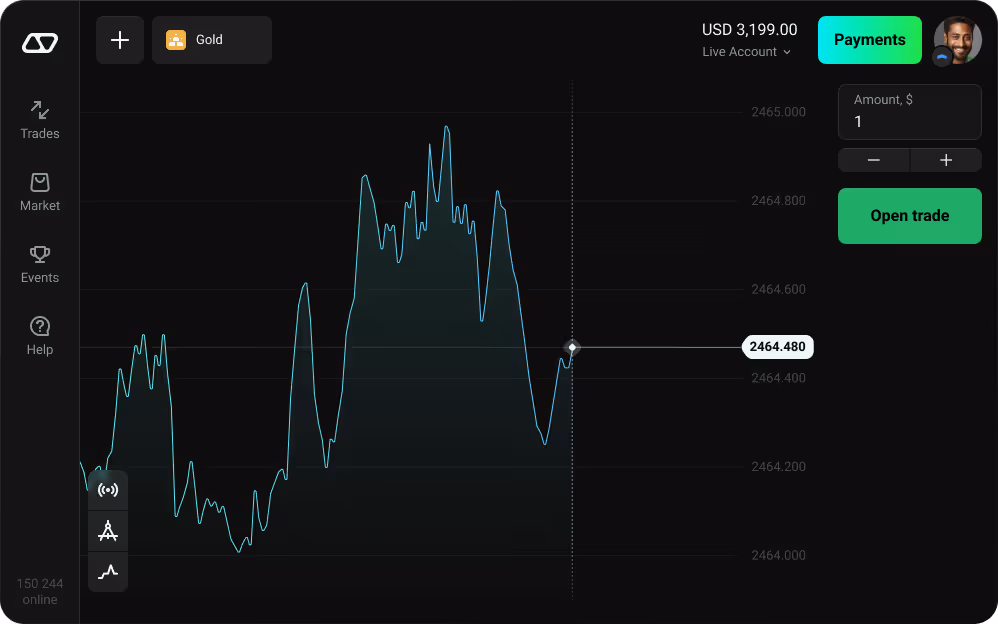Click the diamond current-price marker on chart
The width and height of the screenshot is (998, 624).
[572, 347]
